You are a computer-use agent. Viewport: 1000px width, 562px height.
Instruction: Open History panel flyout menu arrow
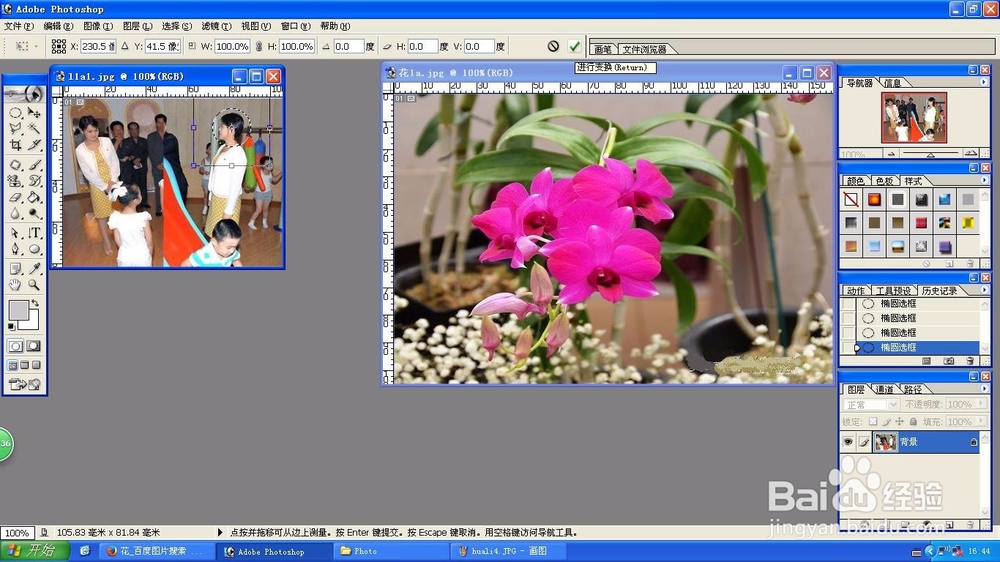point(983,290)
